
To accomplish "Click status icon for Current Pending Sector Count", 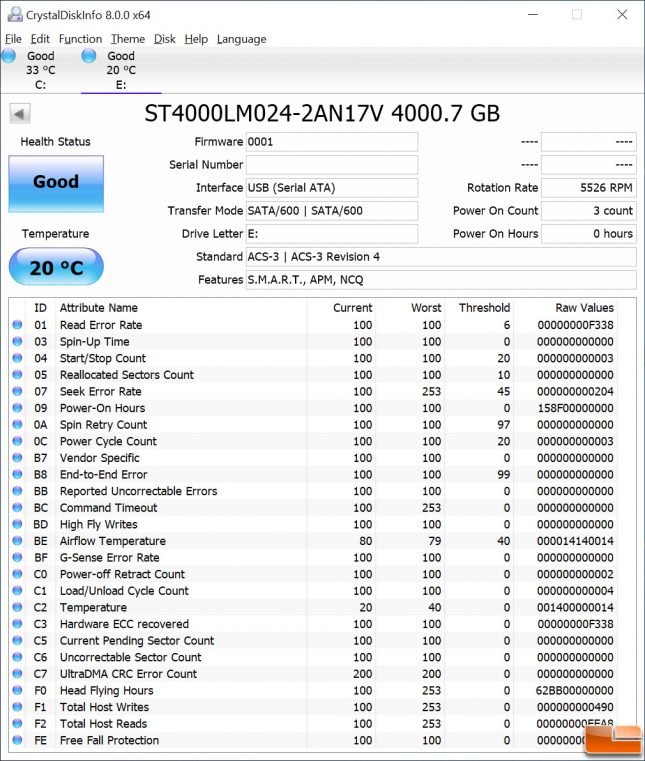I will pos(17,640).
